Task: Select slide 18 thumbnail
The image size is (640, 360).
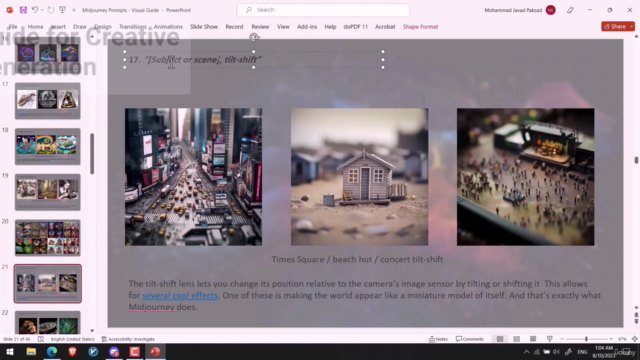Action: (x=48, y=147)
